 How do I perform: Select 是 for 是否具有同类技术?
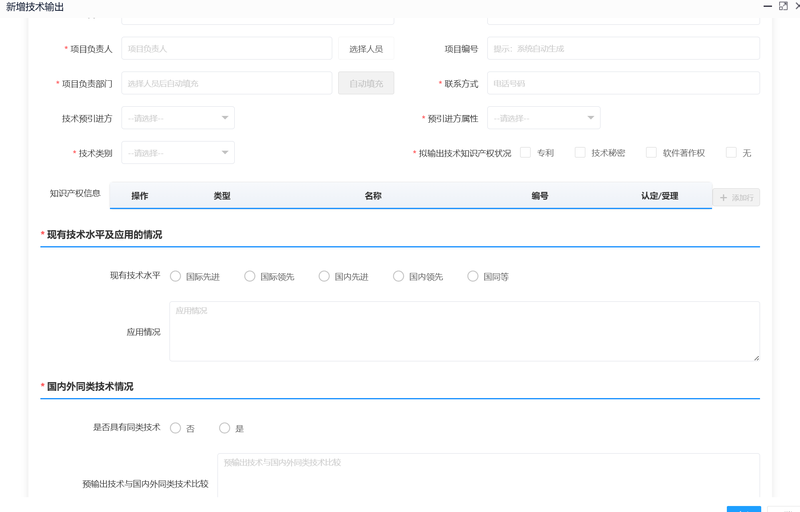click(225, 428)
